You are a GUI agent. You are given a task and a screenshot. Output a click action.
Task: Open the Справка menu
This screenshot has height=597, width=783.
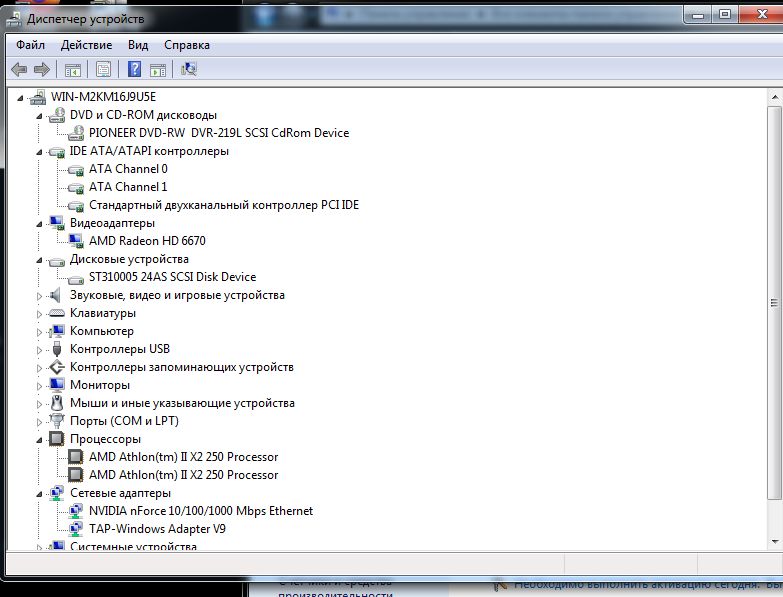pyautogui.click(x=187, y=45)
